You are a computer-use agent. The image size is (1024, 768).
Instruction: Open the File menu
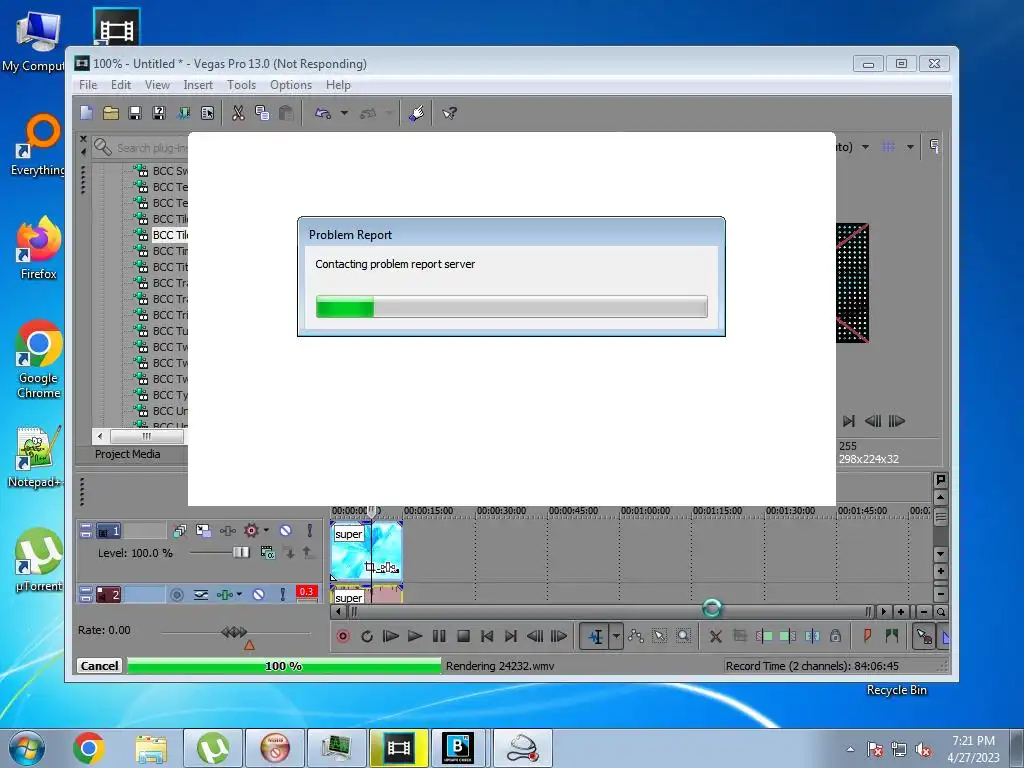tap(88, 85)
